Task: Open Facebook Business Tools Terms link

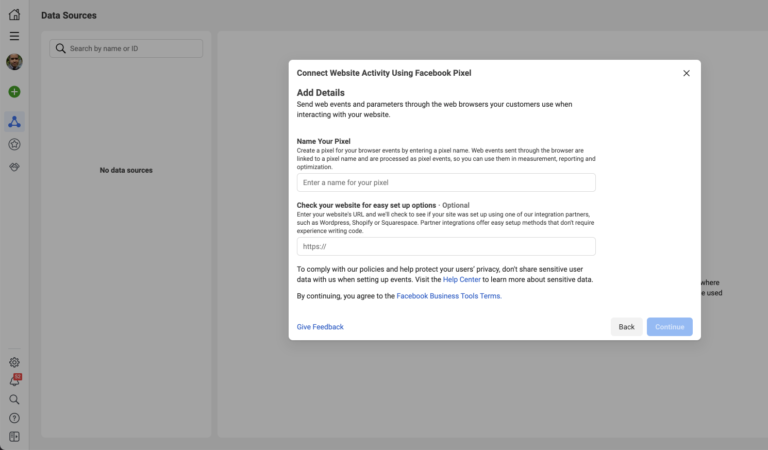Action: [x=449, y=296]
